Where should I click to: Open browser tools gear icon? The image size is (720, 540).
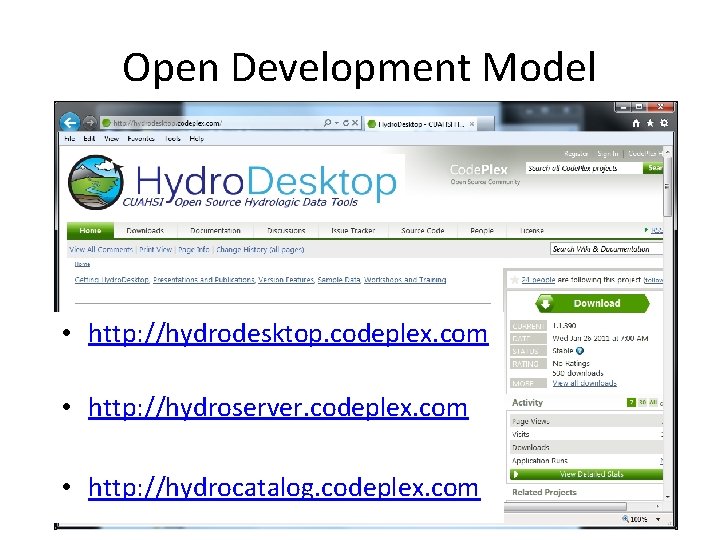click(x=664, y=123)
